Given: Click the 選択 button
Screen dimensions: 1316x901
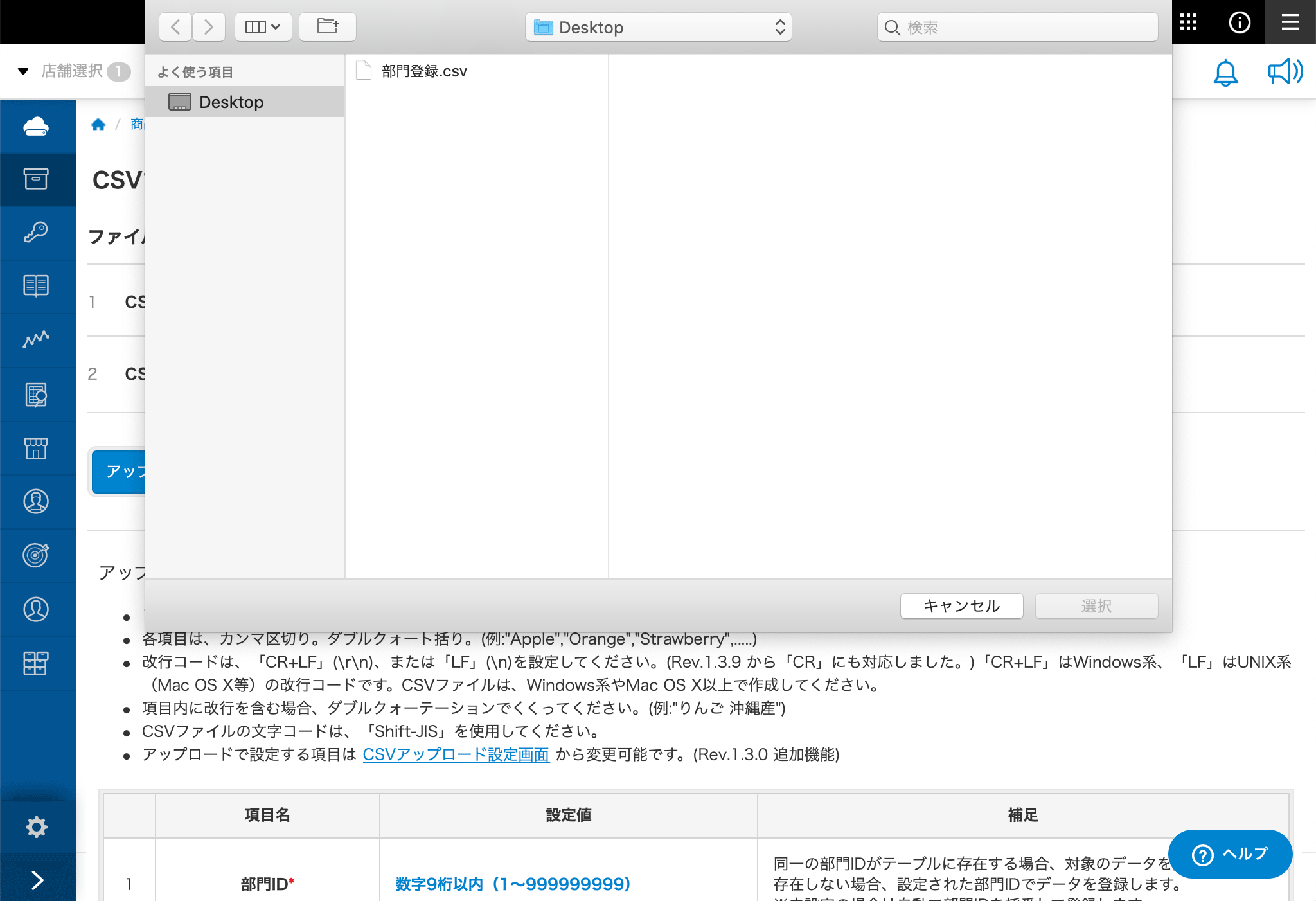Looking at the screenshot, I should [1096, 605].
